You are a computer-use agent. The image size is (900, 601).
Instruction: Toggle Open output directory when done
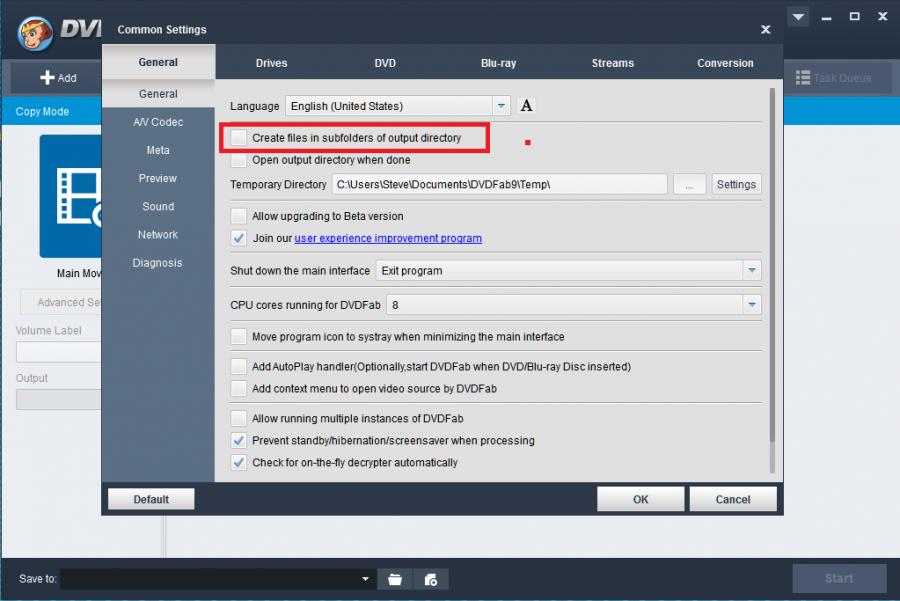238,160
